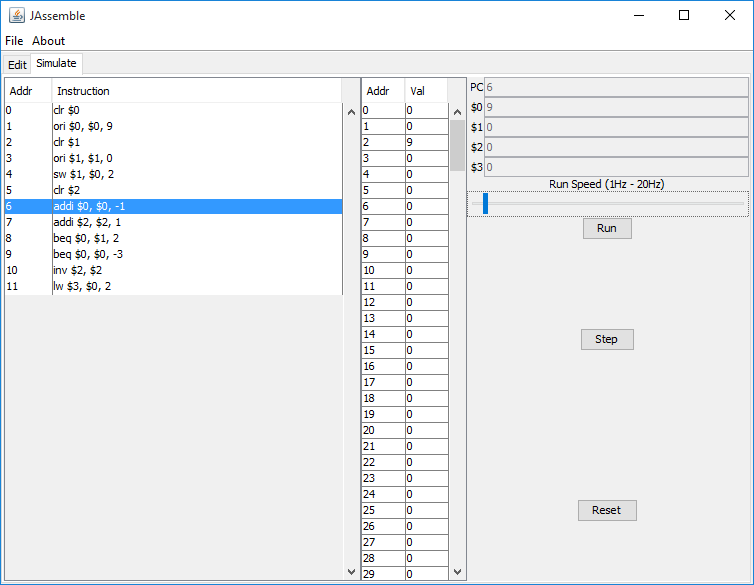Select instruction 'ori $1, $1, 0'

coord(173,158)
